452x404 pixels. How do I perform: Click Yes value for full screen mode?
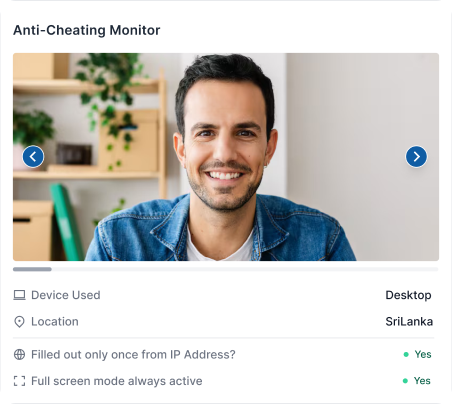(x=422, y=381)
